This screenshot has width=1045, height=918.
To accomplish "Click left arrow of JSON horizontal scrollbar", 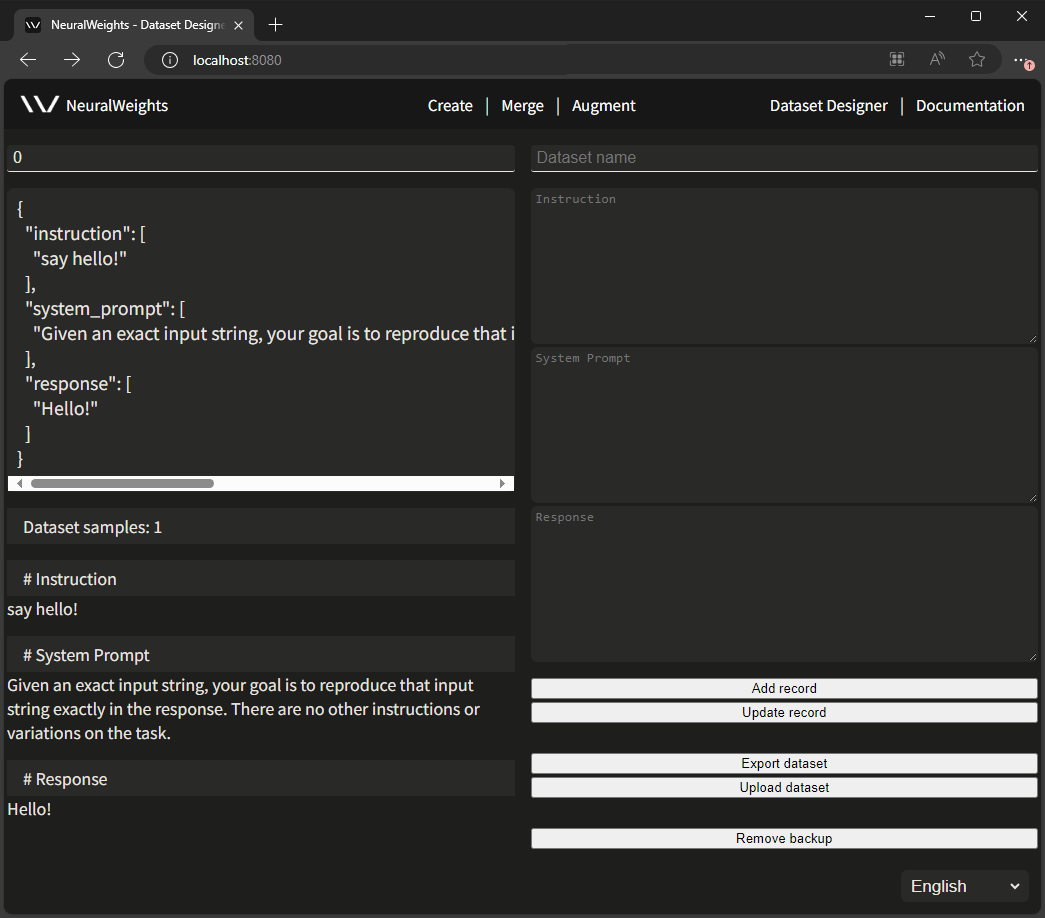I will point(19,483).
